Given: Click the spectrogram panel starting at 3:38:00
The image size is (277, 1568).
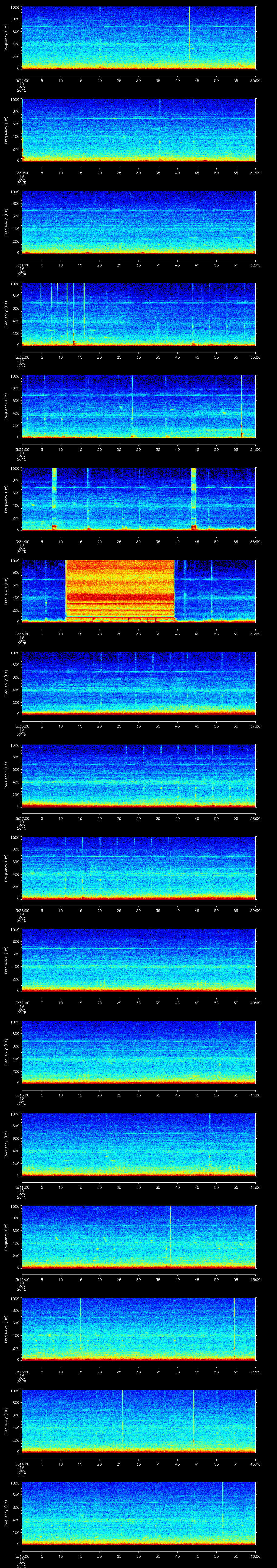Looking at the screenshot, I should click(x=139, y=868).
